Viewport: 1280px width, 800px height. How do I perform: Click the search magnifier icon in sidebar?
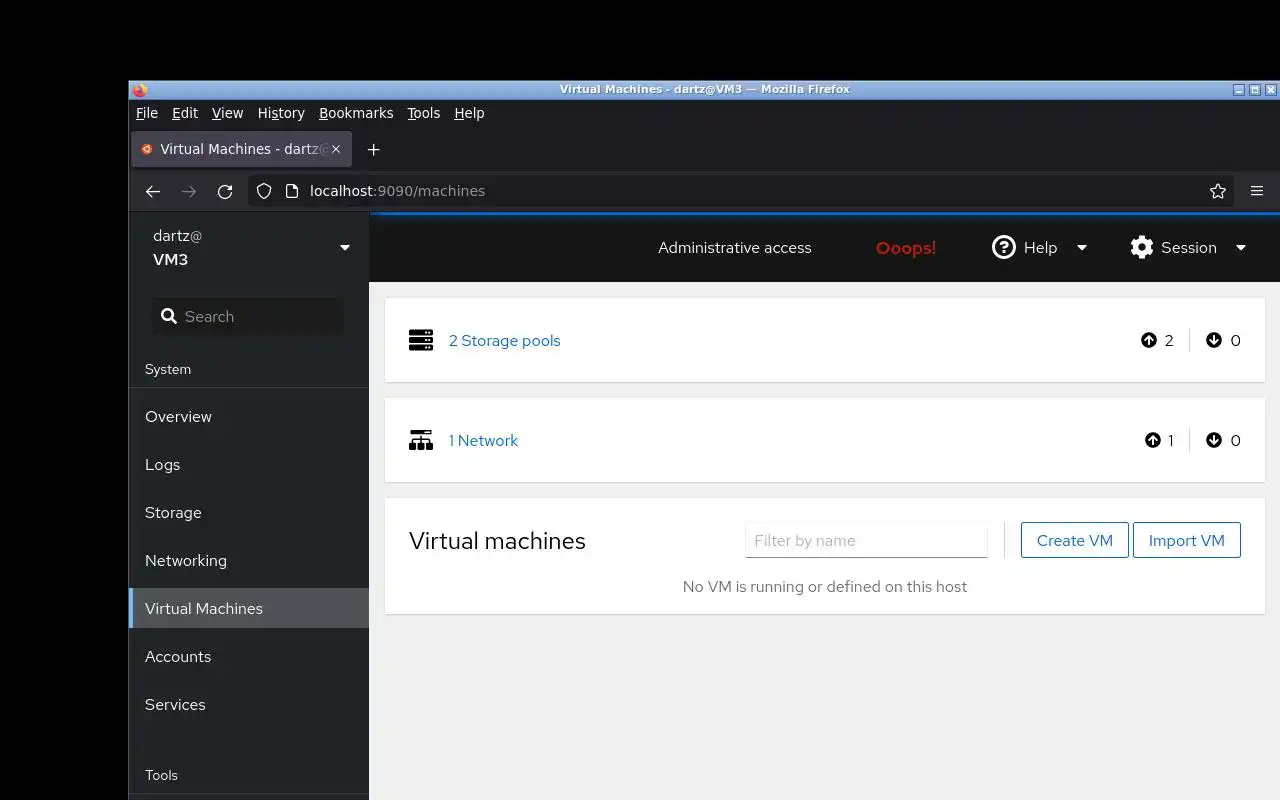(169, 316)
